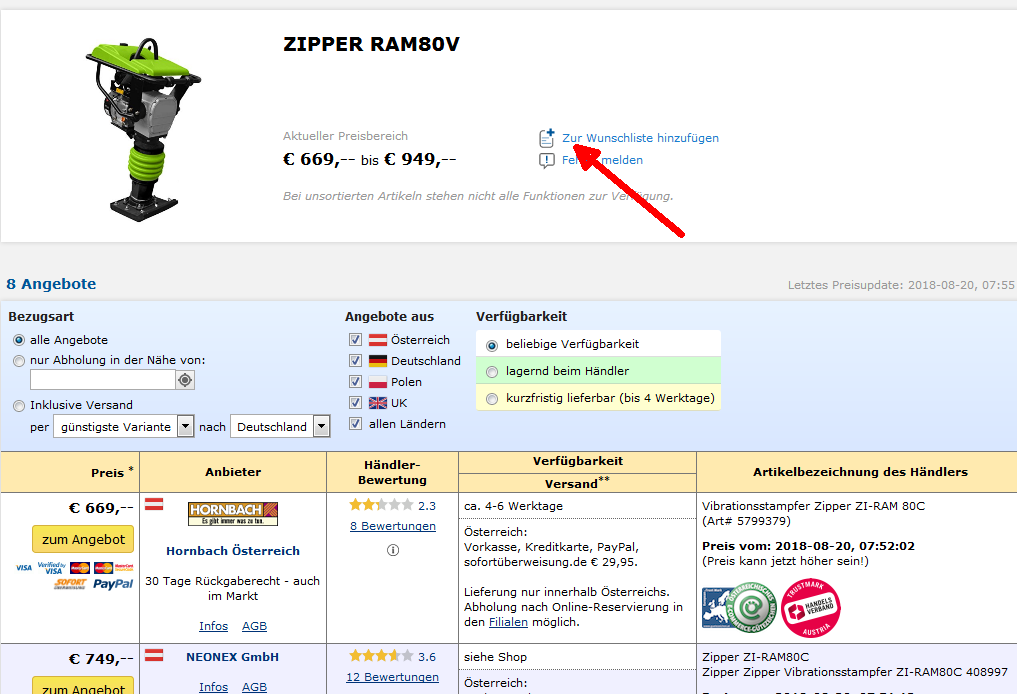
Task: Click the Deutschland flag icon
Action: point(377,361)
